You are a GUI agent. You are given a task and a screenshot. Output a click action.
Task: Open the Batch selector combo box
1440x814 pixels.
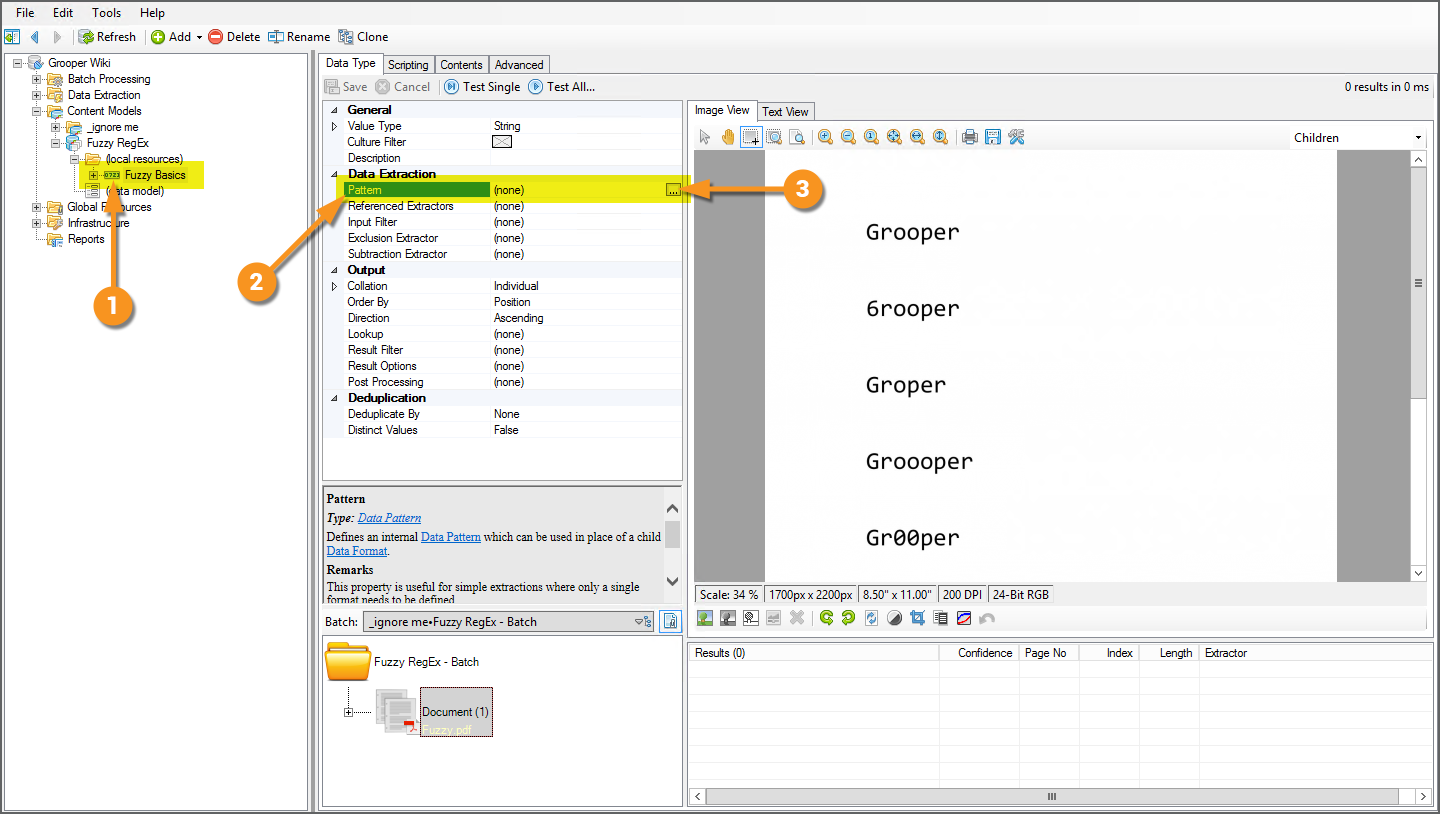[508, 621]
